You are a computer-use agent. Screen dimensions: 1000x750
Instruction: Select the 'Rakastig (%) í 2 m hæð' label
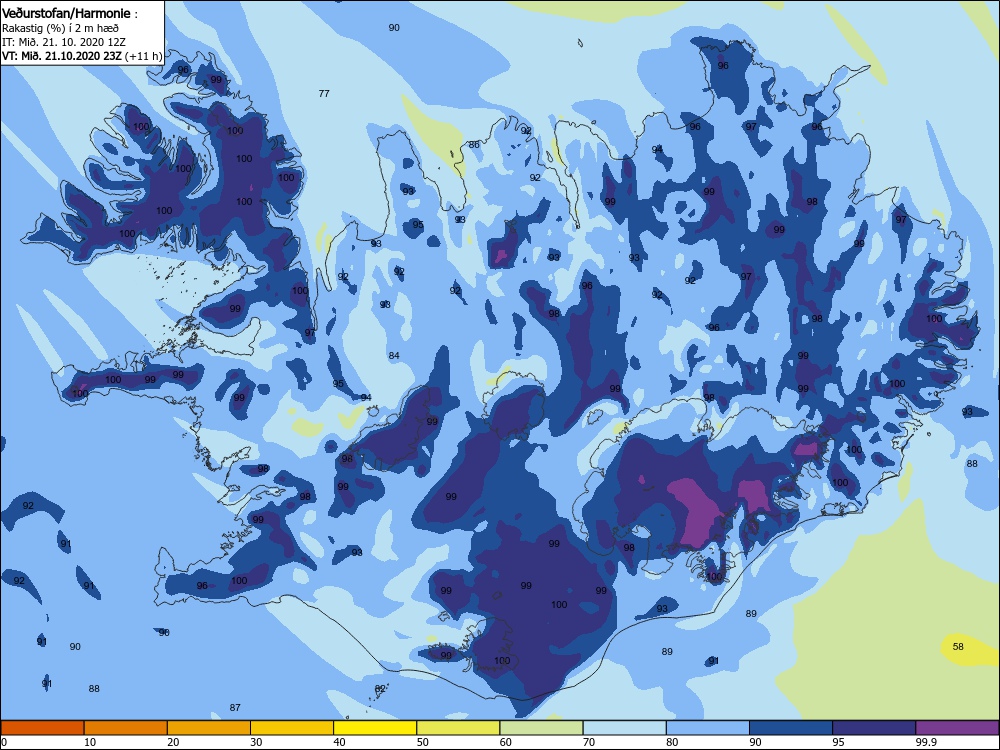click(x=60, y=28)
